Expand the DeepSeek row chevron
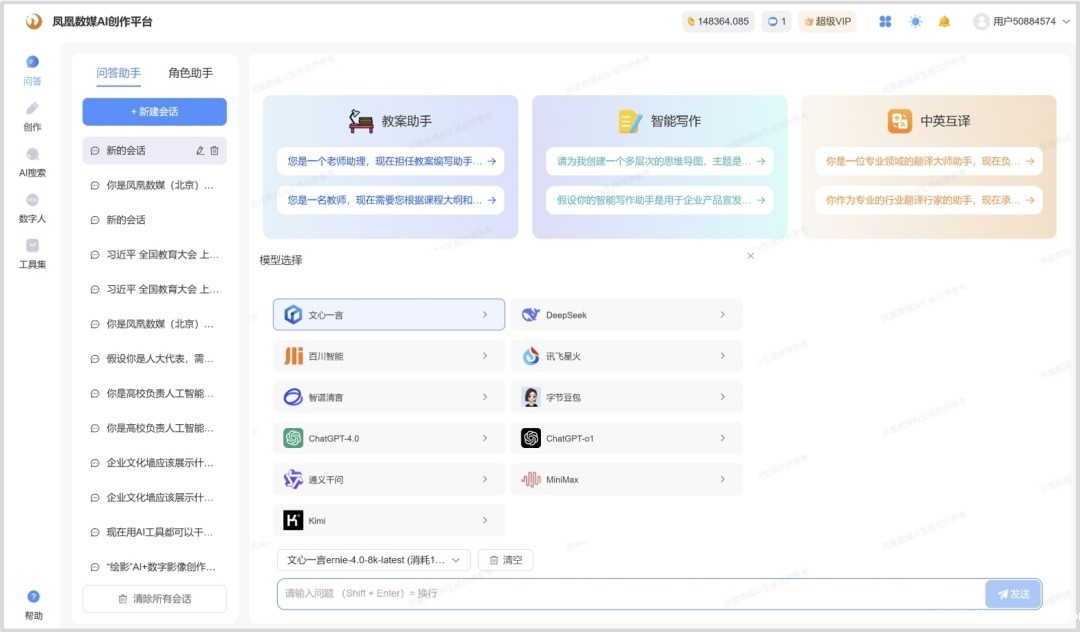 pos(723,315)
